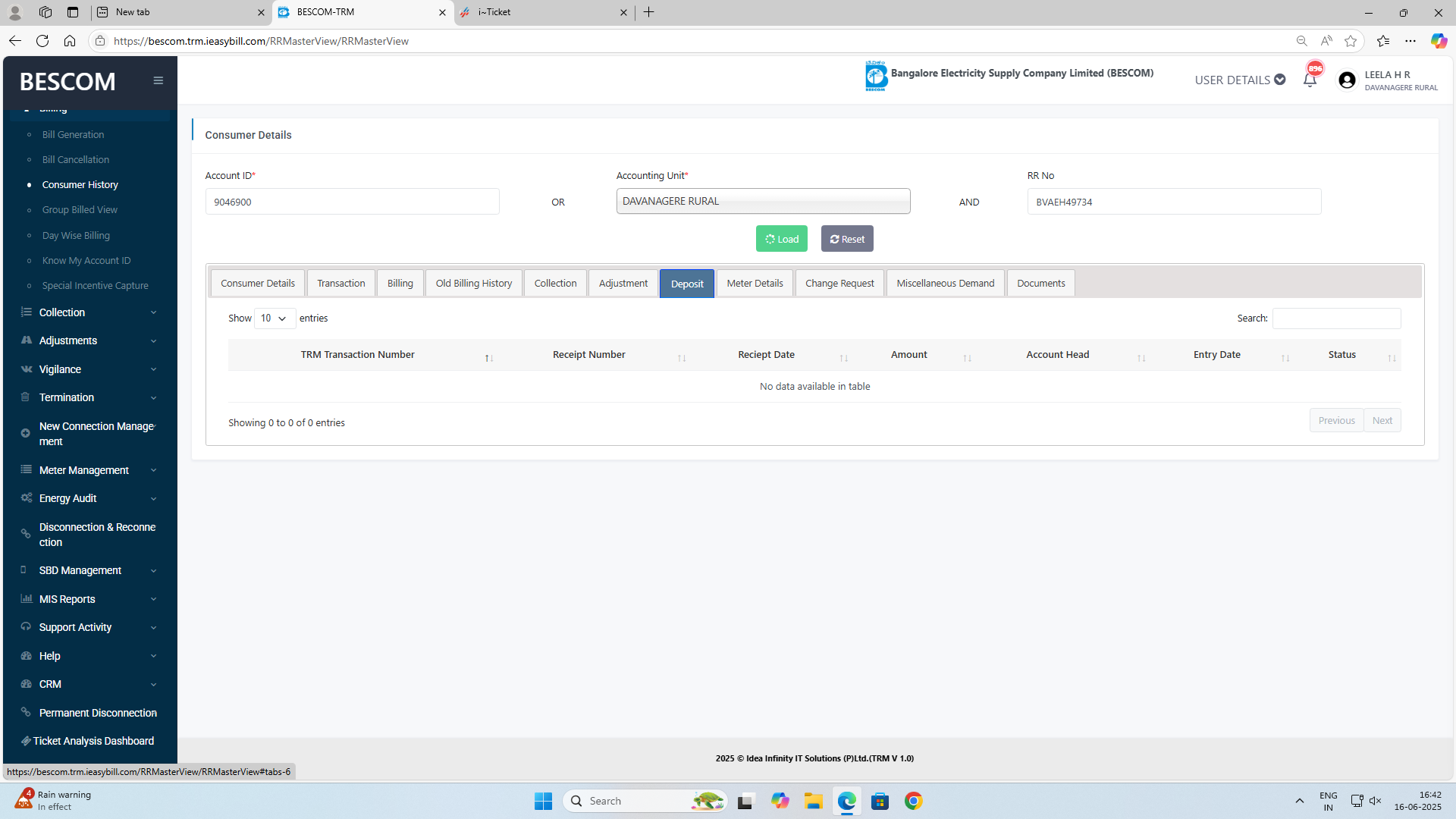Click the Windows taskbar Search box
The image size is (1456, 819).
645,801
